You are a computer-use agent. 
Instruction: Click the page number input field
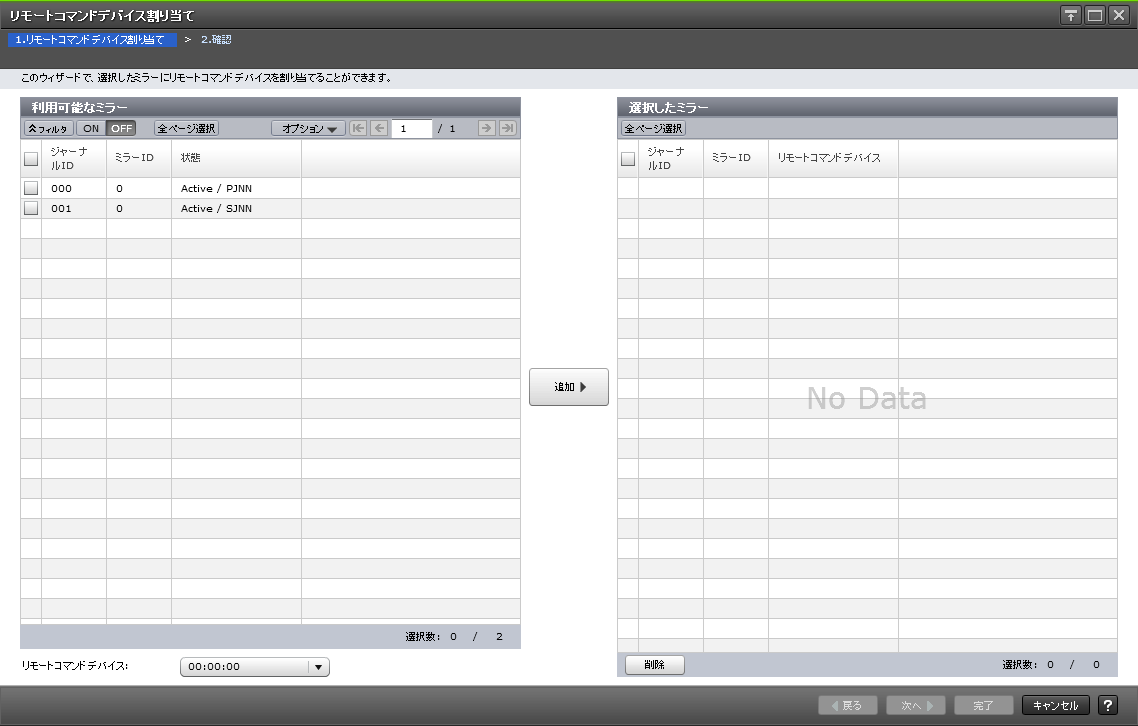click(410, 128)
